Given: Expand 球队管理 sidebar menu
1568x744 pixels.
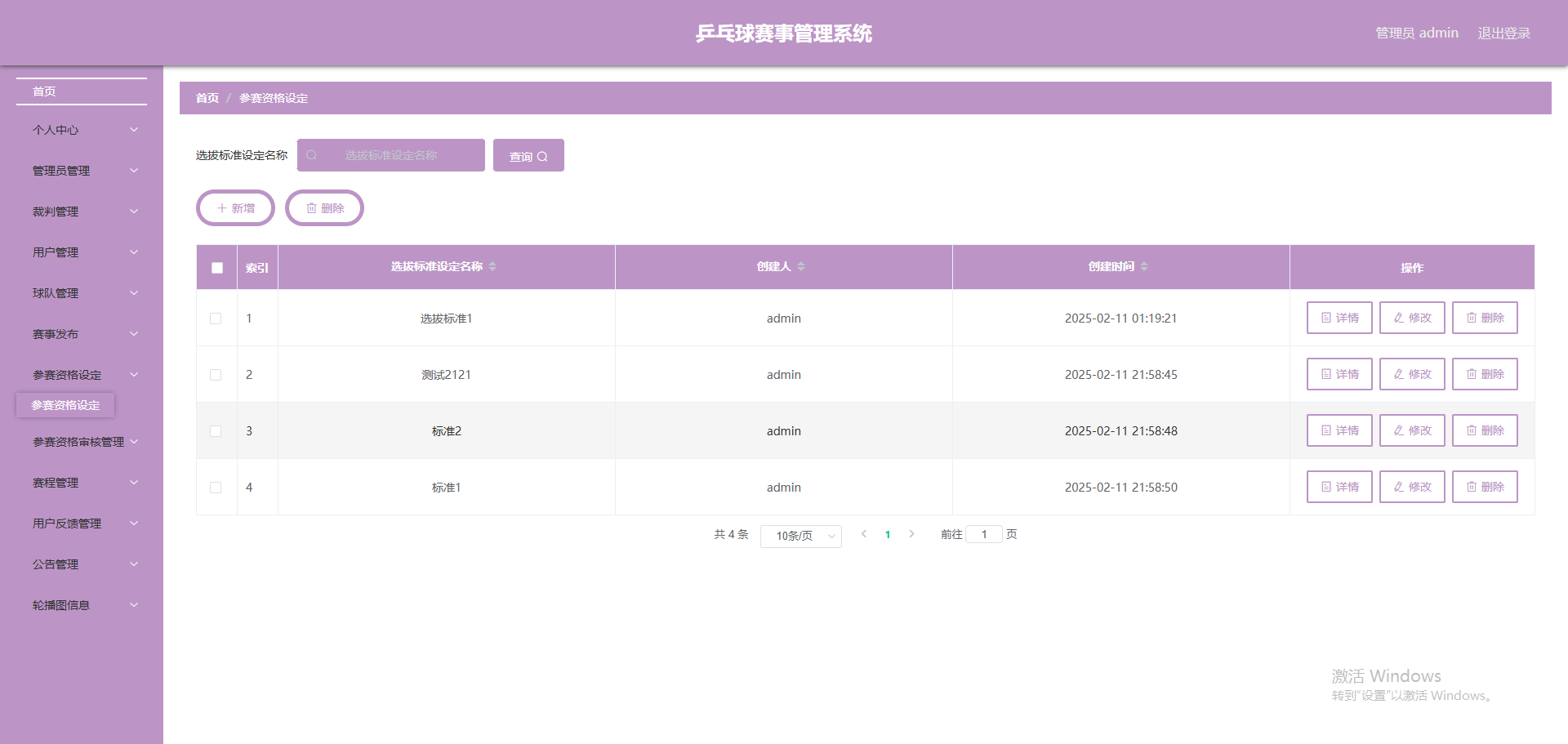Looking at the screenshot, I should [x=82, y=293].
